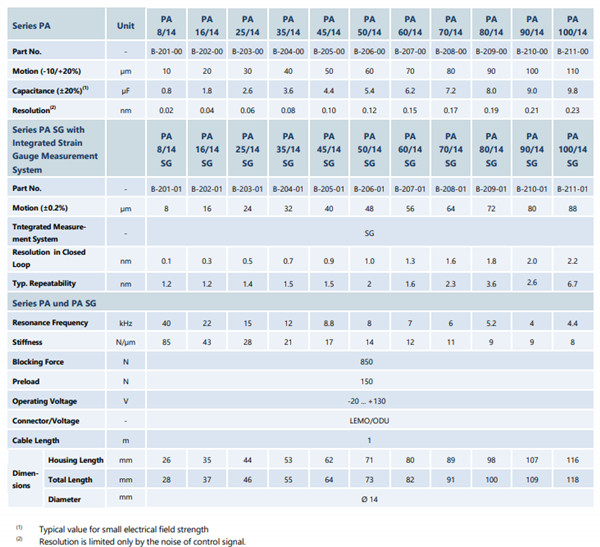This screenshot has height=547, width=600.
Task: Click the Stiffness value 85
Action: (166, 342)
